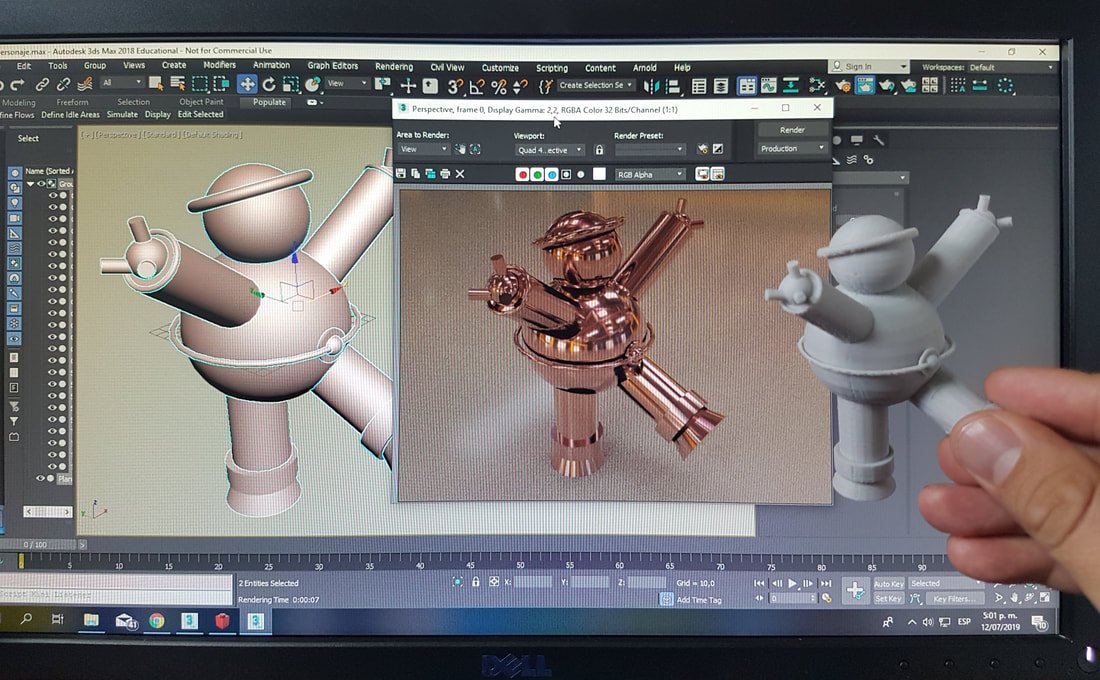Open the selection filter All dropdown
Screen dimensions: 1100x680
coord(121,83)
